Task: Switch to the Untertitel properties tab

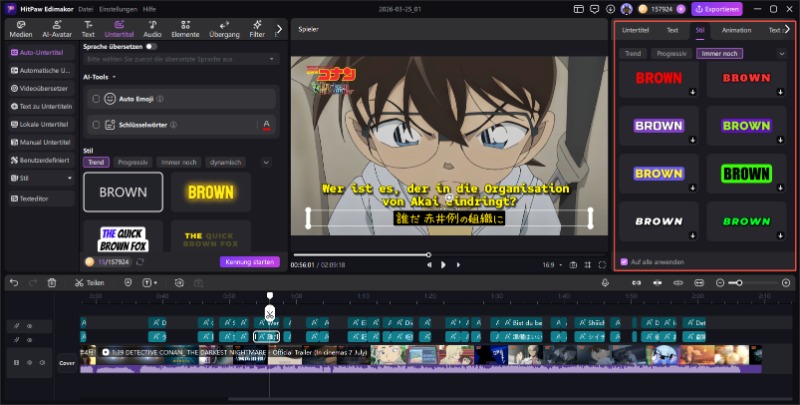Action: 635,30
